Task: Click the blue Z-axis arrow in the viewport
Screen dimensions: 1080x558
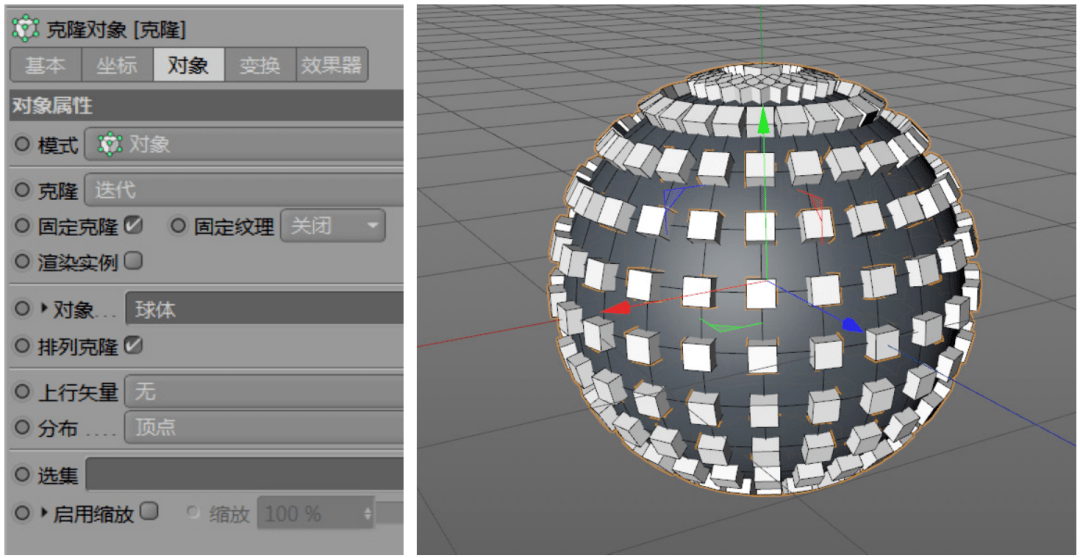Action: click(853, 324)
